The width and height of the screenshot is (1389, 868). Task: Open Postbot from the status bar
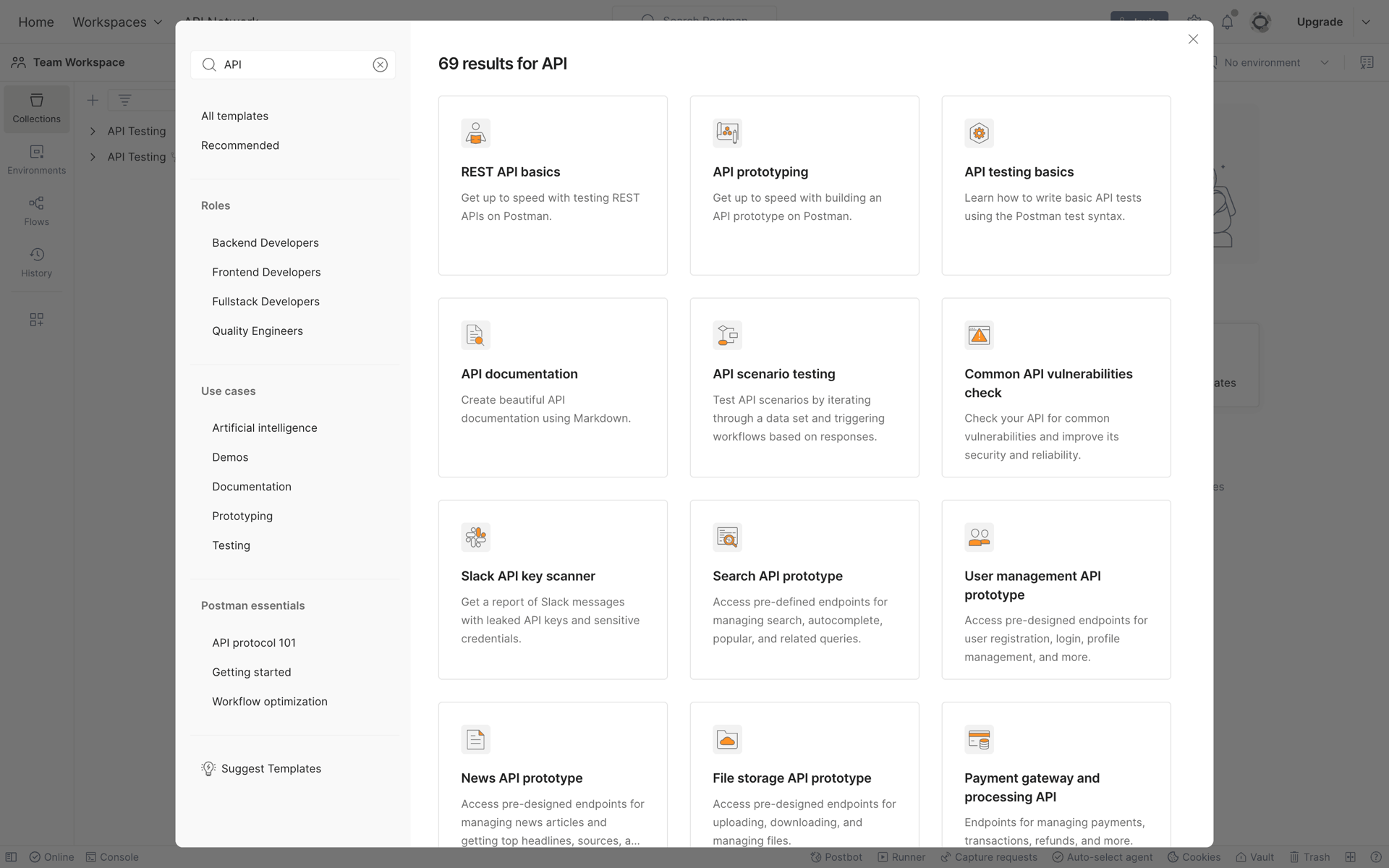tap(836, 857)
